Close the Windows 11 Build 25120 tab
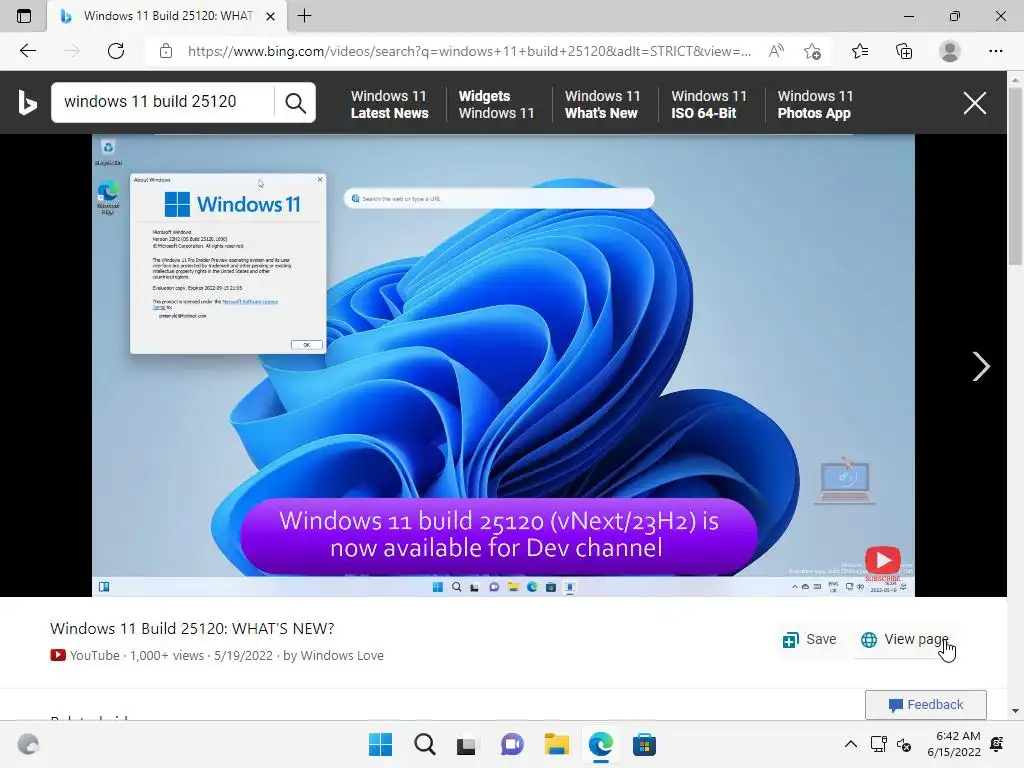Screen dimensions: 1024x768 [x=270, y=16]
